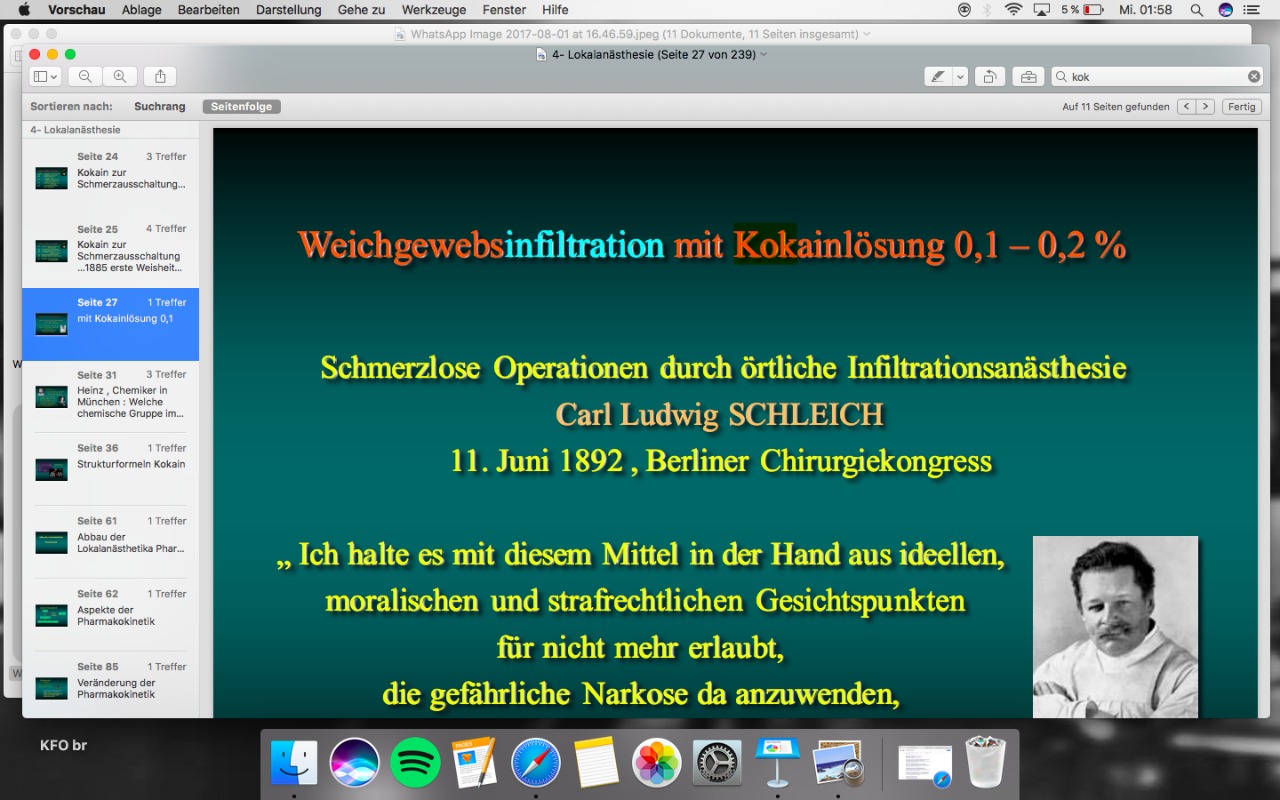Viewport: 1280px width, 800px height.
Task: Open the sidebar view options dropdown
Action: coord(45,77)
